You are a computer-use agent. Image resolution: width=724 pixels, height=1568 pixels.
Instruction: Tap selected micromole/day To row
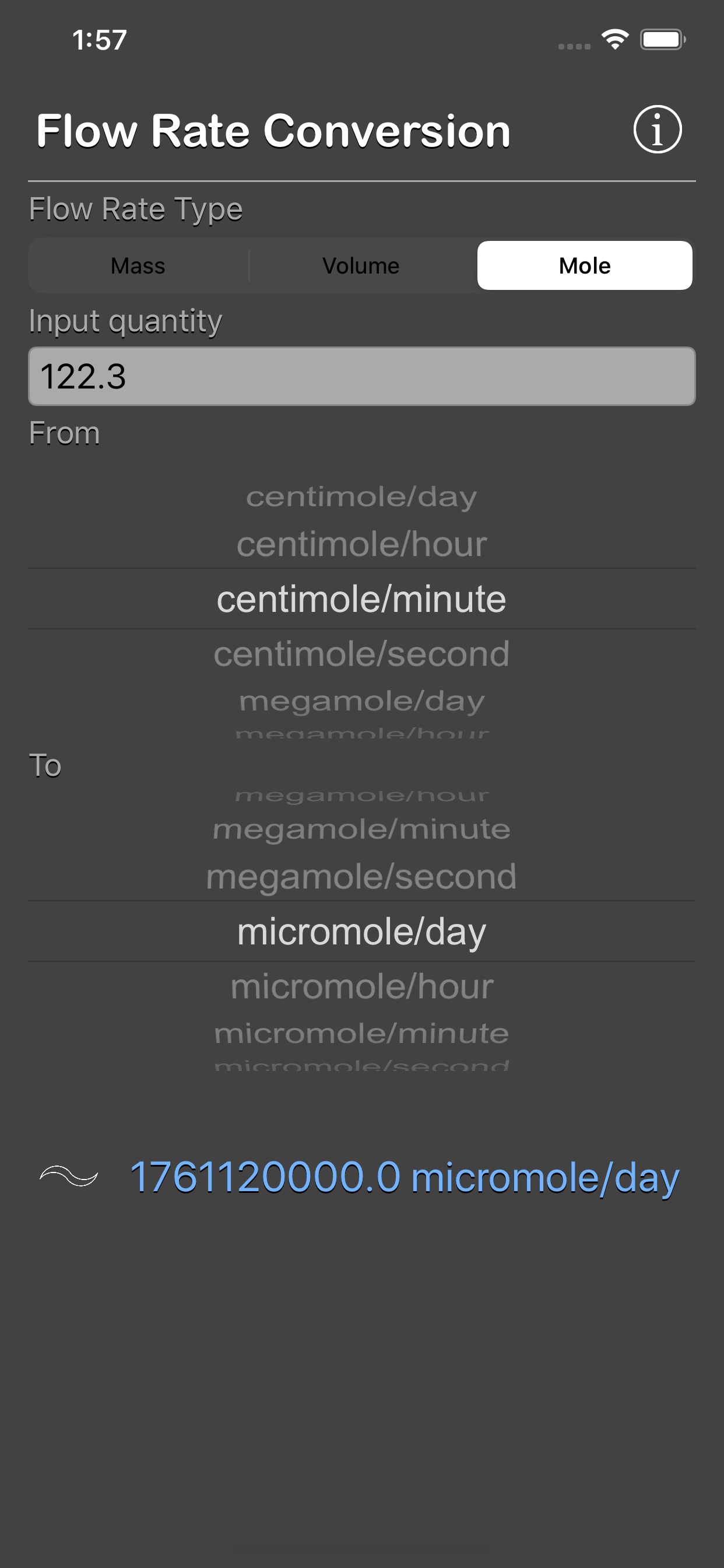coord(361,932)
